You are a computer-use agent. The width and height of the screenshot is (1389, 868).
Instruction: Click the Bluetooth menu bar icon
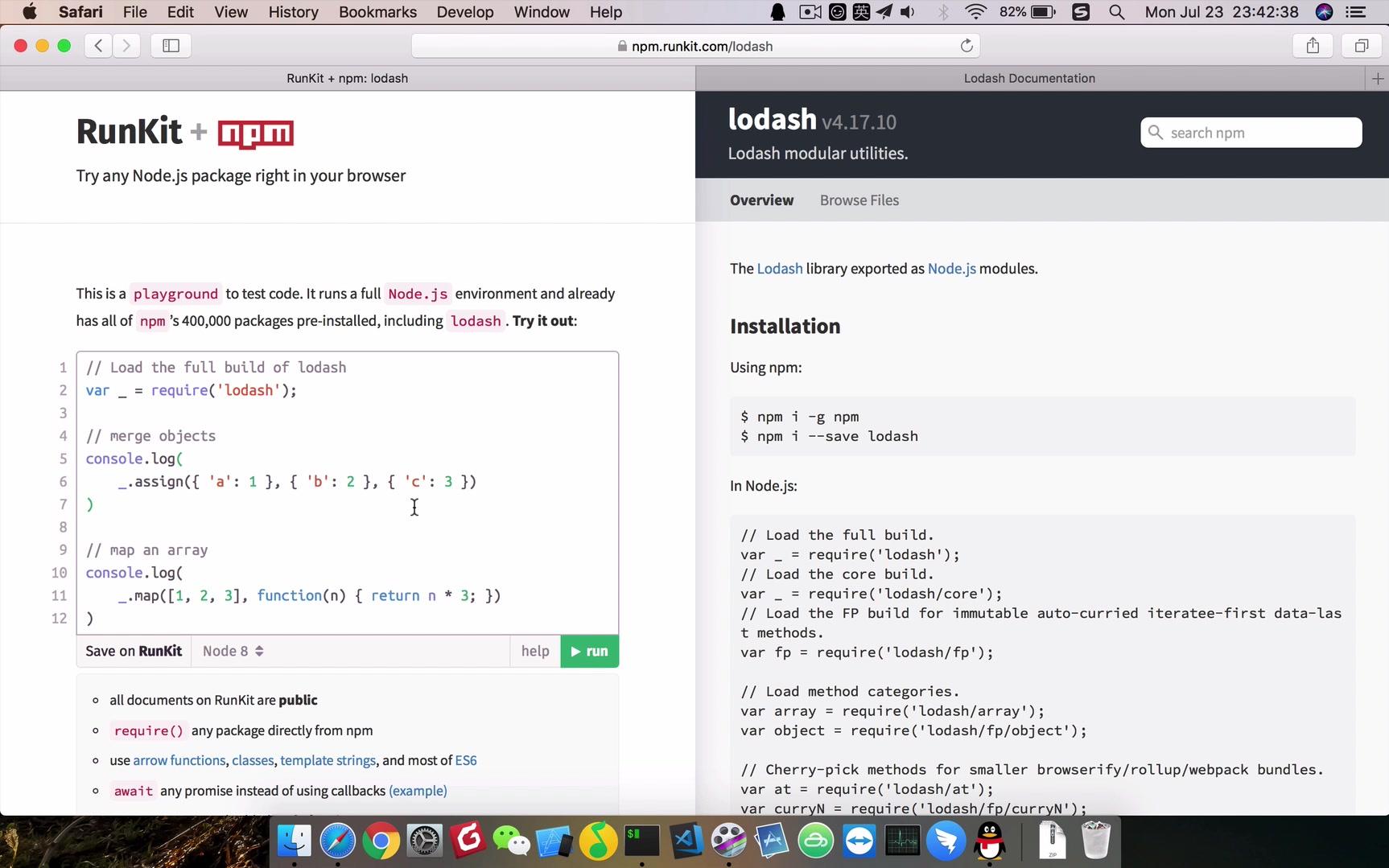coord(943,12)
